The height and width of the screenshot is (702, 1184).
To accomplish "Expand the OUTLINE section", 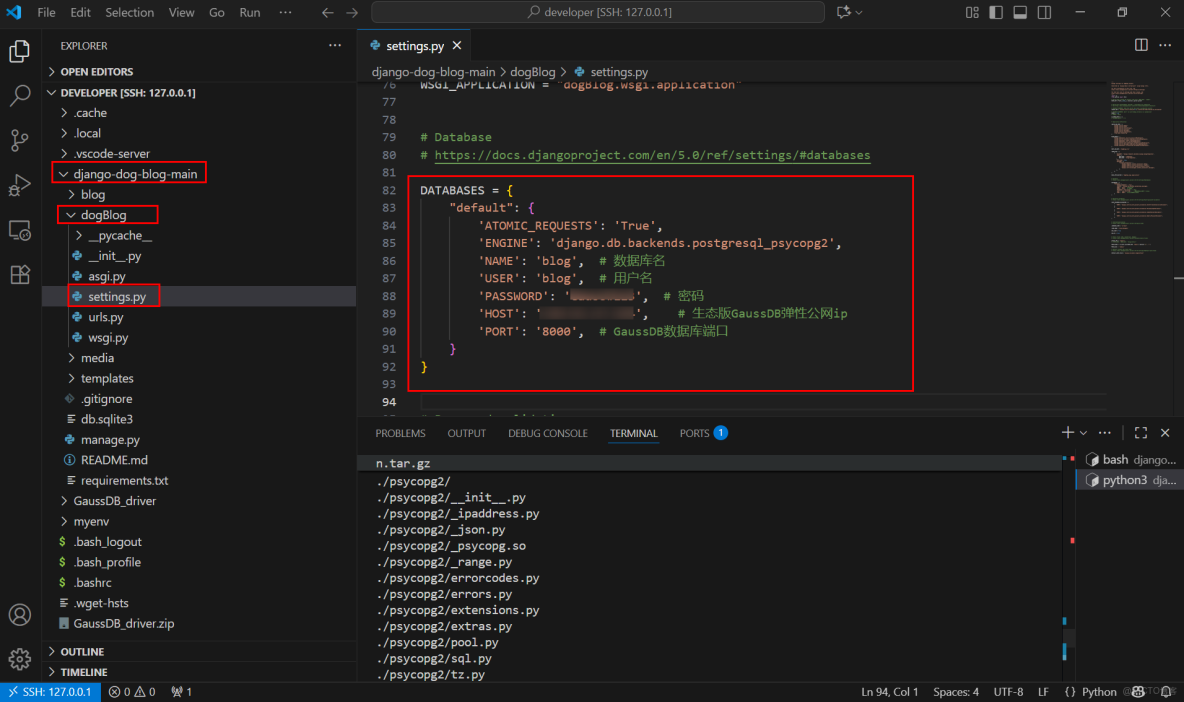I will pos(82,651).
